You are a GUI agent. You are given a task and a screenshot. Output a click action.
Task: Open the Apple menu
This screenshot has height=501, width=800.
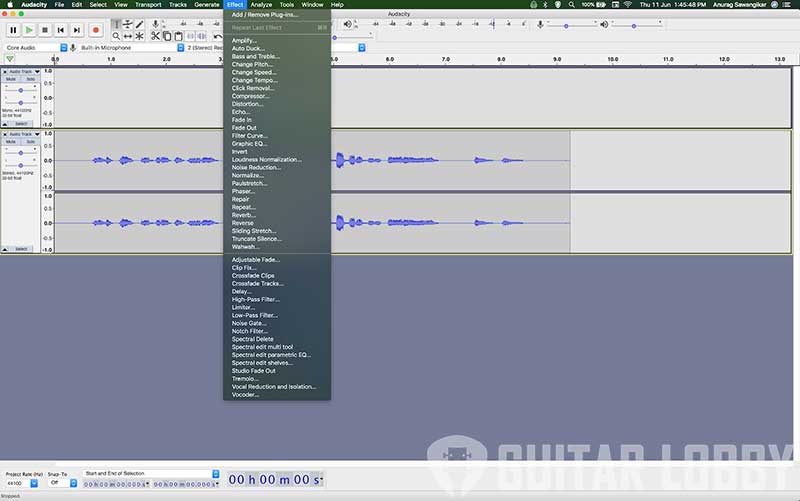coord(10,5)
